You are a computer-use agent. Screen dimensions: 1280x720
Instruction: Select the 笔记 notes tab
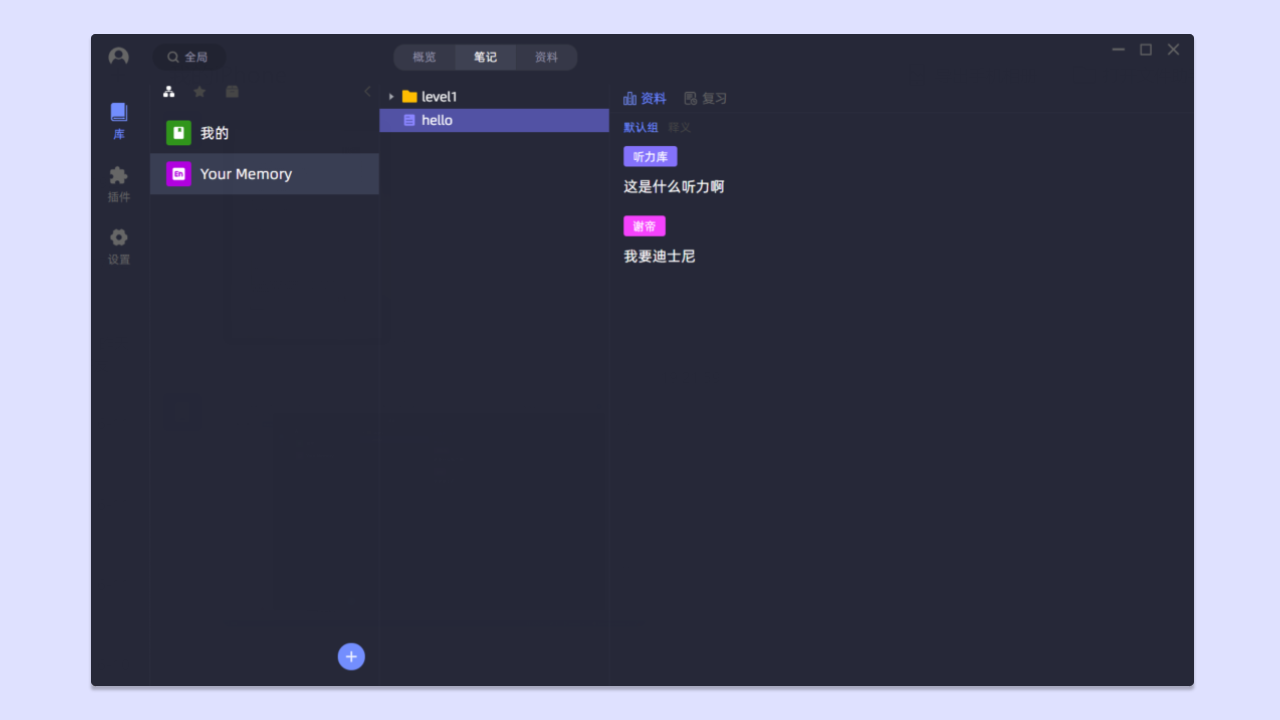pyautogui.click(x=485, y=57)
